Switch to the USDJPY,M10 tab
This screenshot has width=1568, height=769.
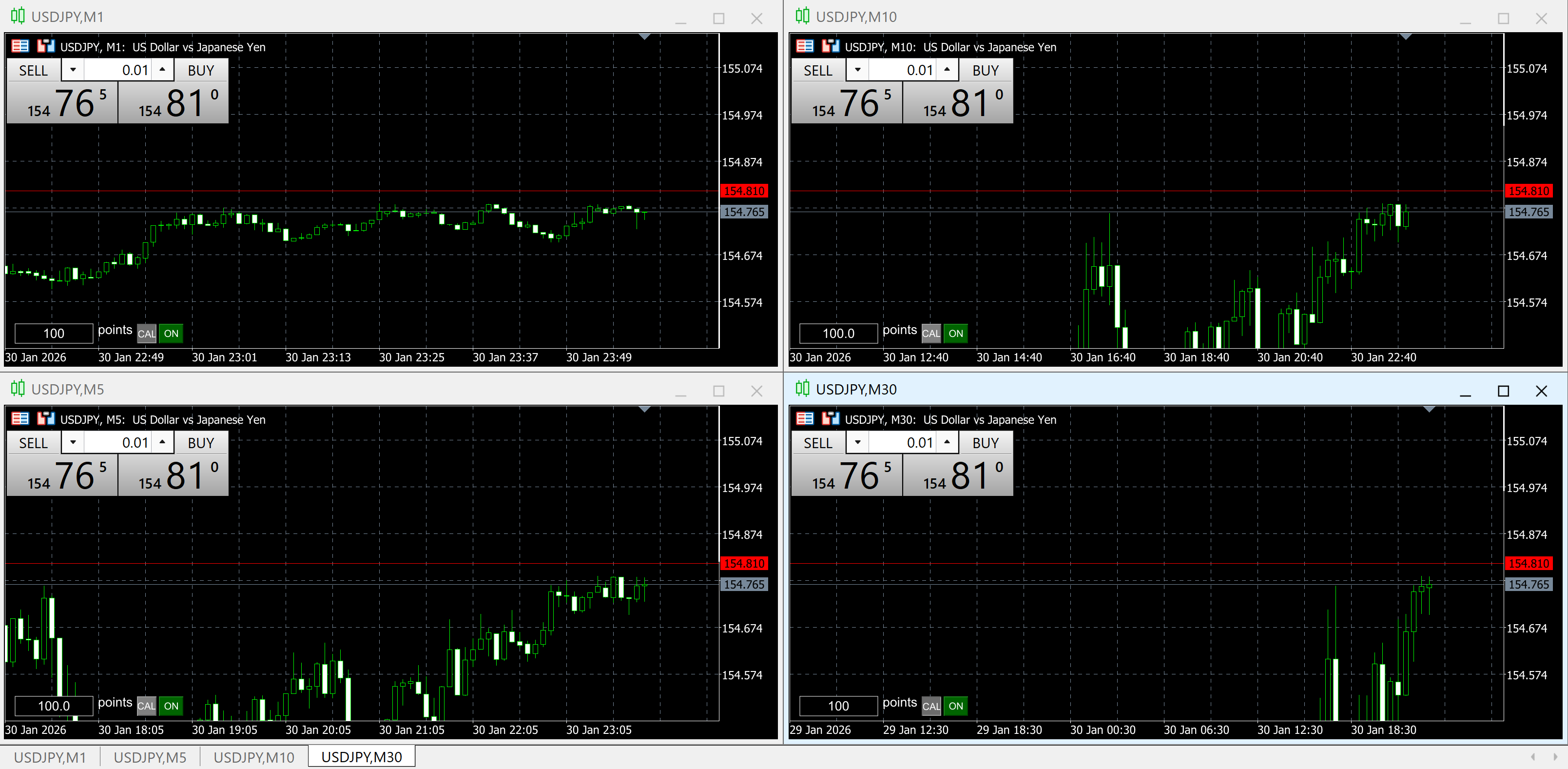(254, 757)
